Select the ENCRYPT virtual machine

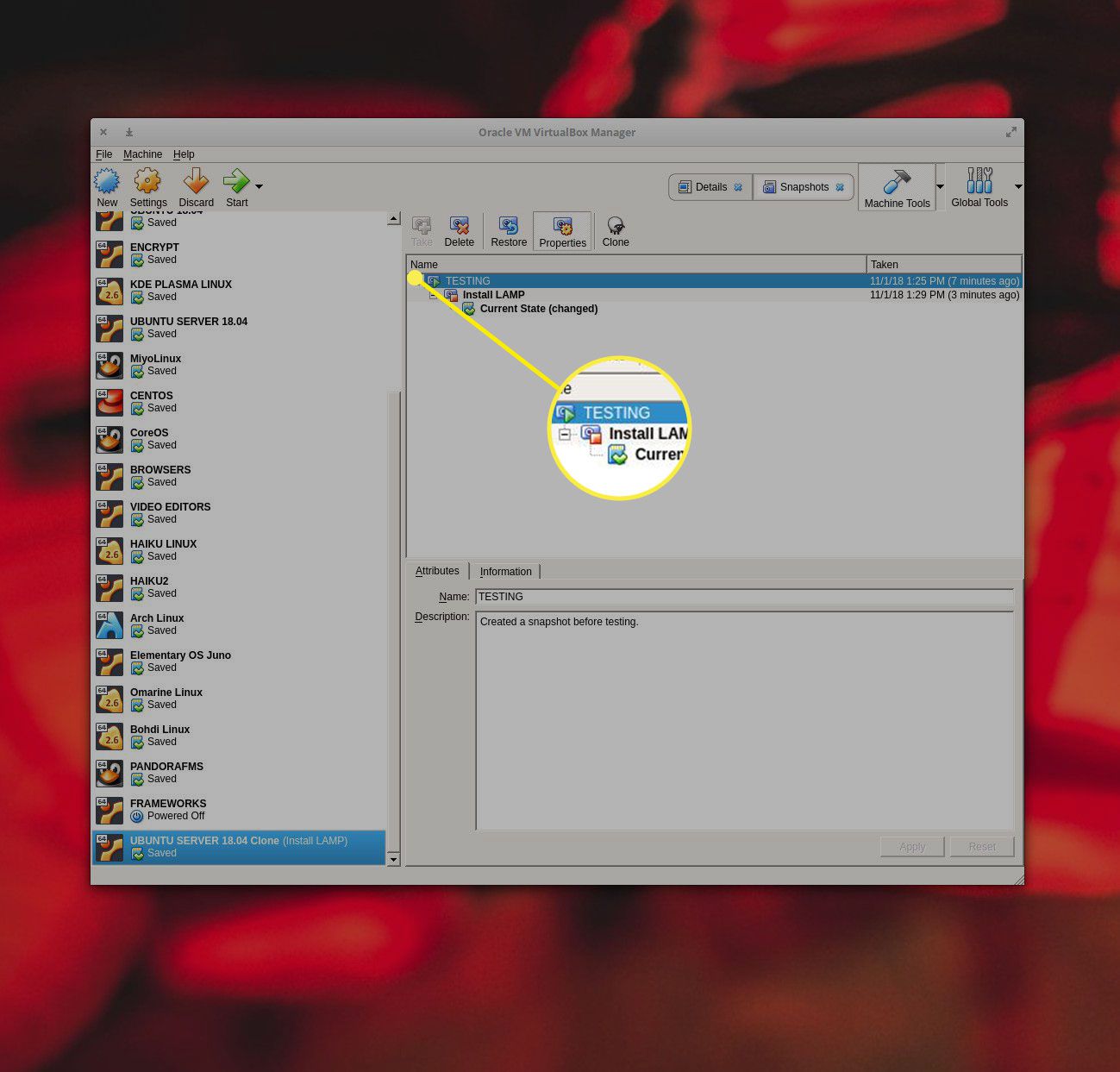tap(239, 254)
